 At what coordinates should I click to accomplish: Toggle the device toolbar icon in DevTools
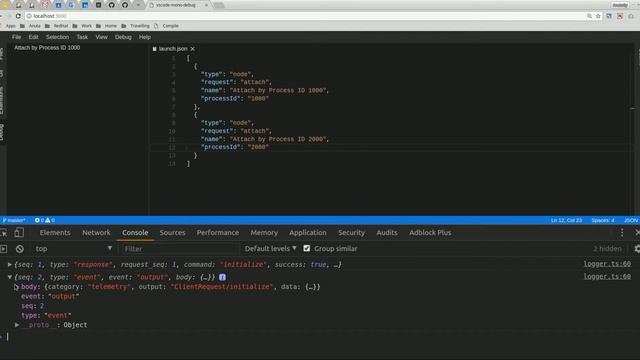(x=19, y=233)
